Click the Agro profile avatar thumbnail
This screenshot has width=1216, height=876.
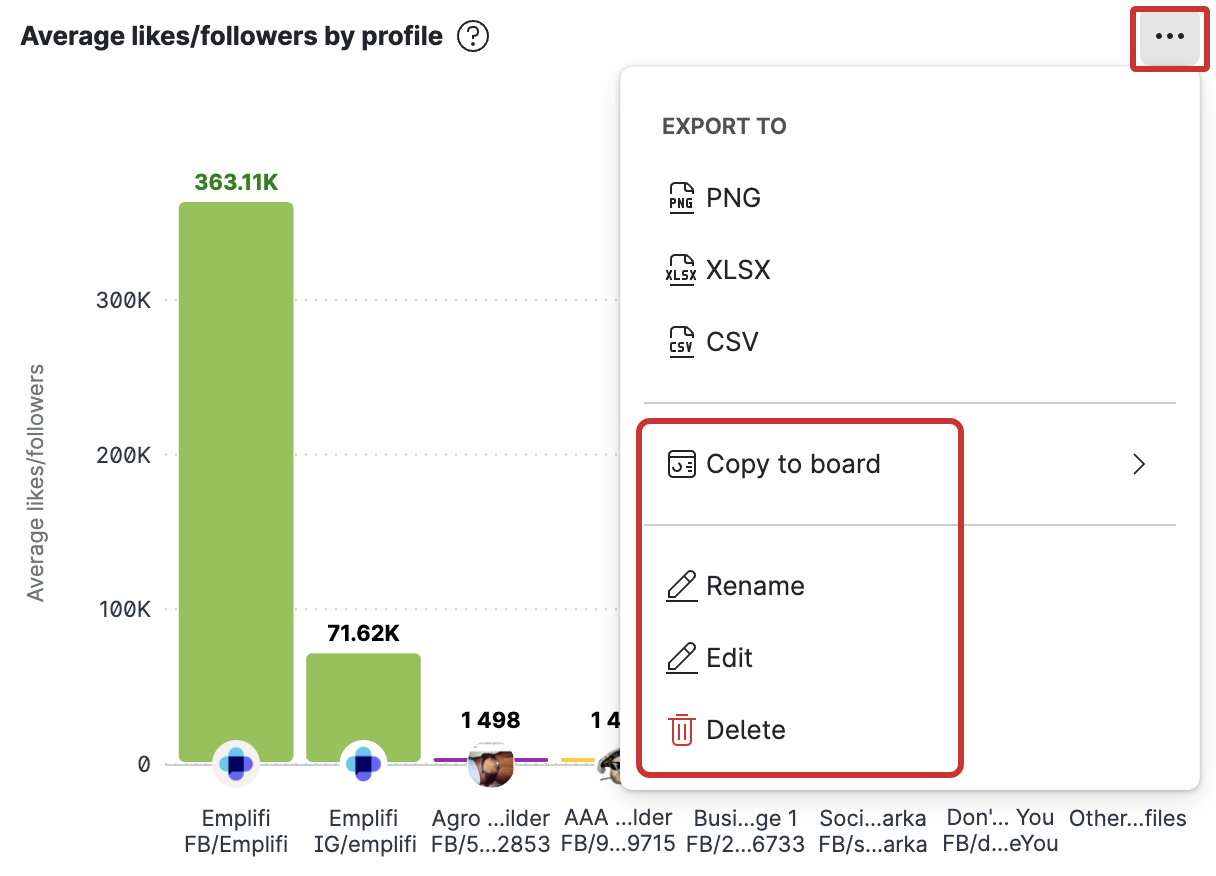[490, 765]
